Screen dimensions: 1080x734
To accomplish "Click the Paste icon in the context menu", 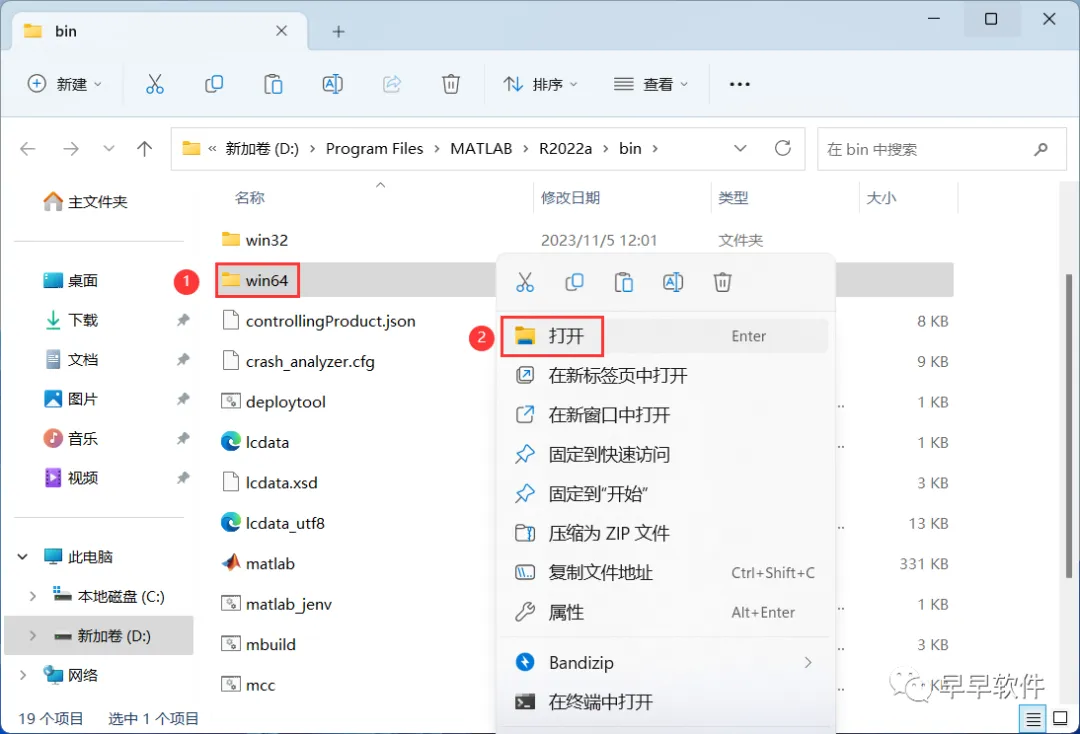I will [x=624, y=282].
